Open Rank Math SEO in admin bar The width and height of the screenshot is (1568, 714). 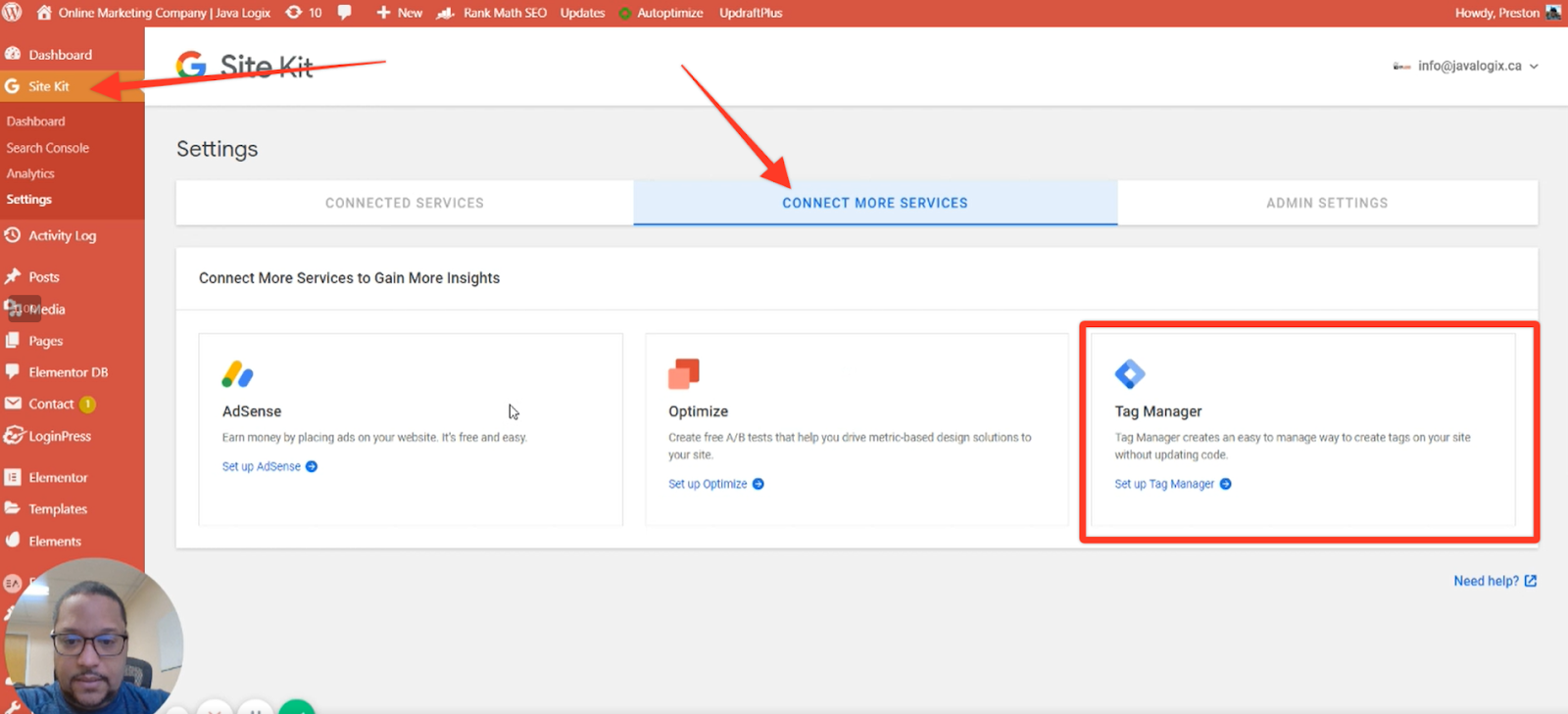click(505, 13)
